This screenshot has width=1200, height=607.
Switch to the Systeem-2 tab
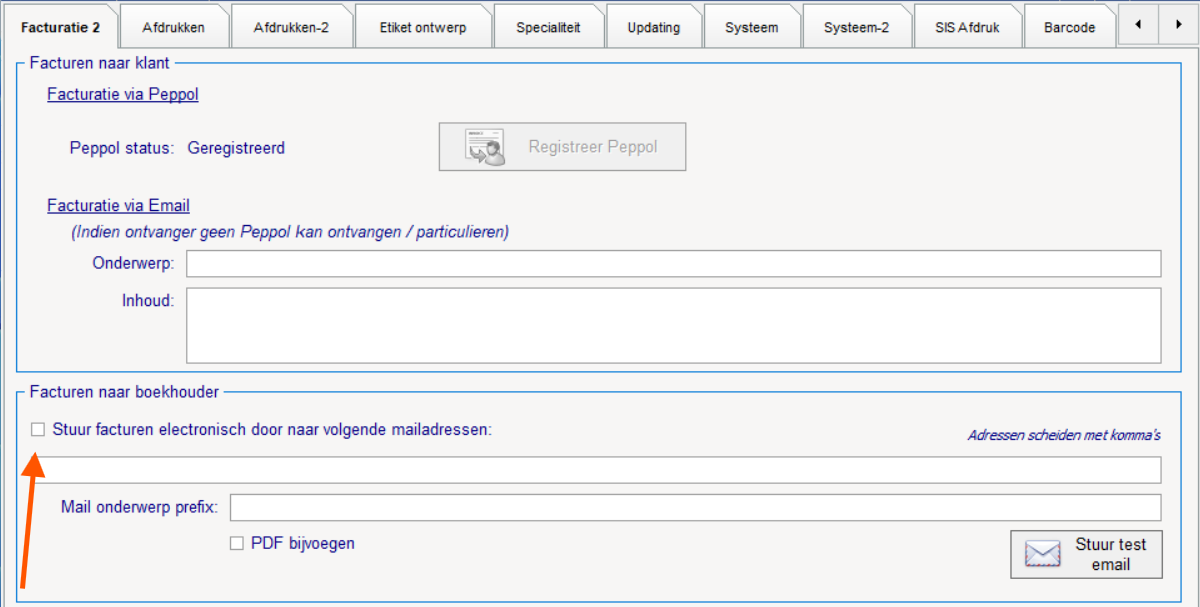tap(856, 27)
